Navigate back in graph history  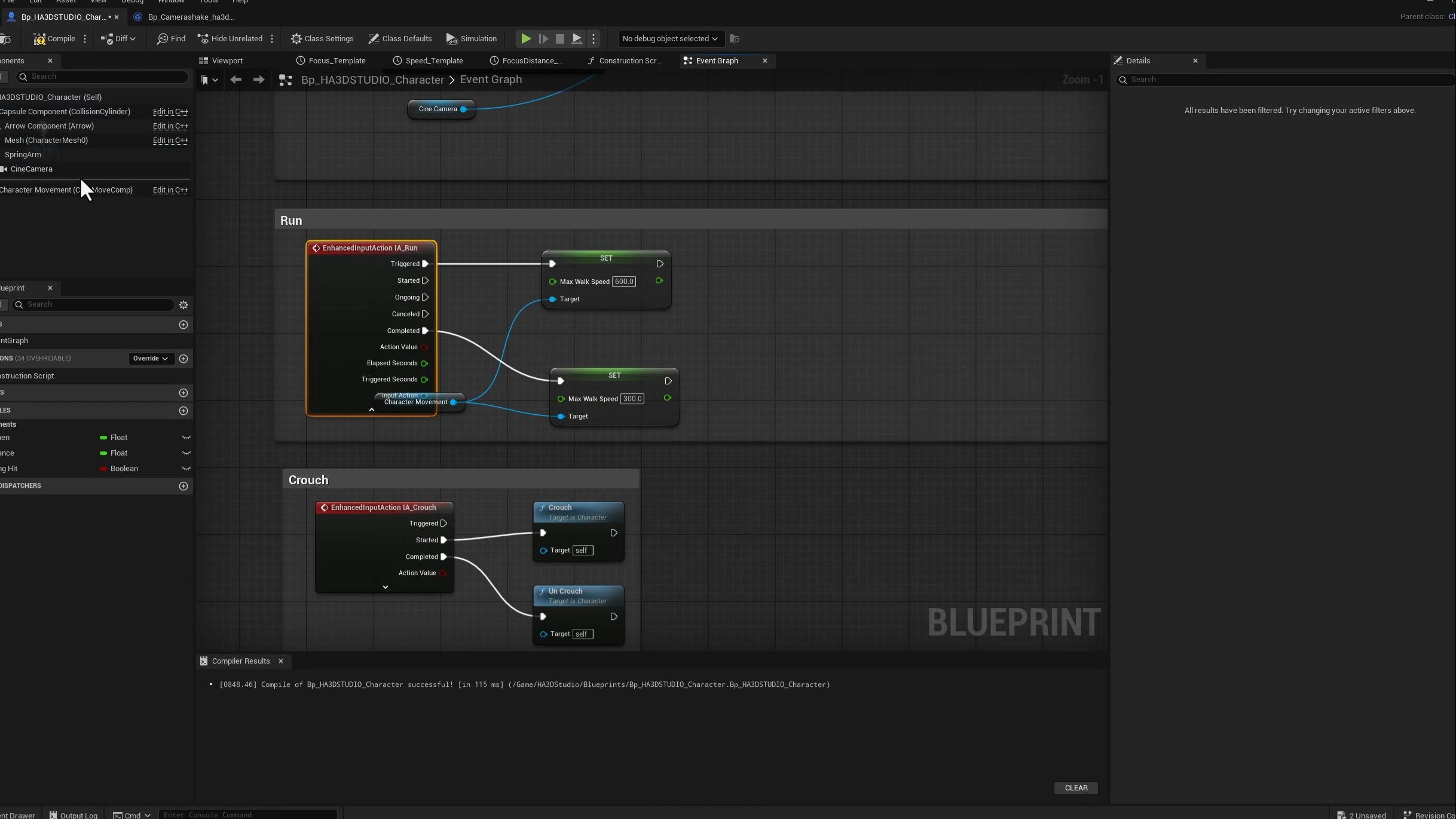[235, 80]
